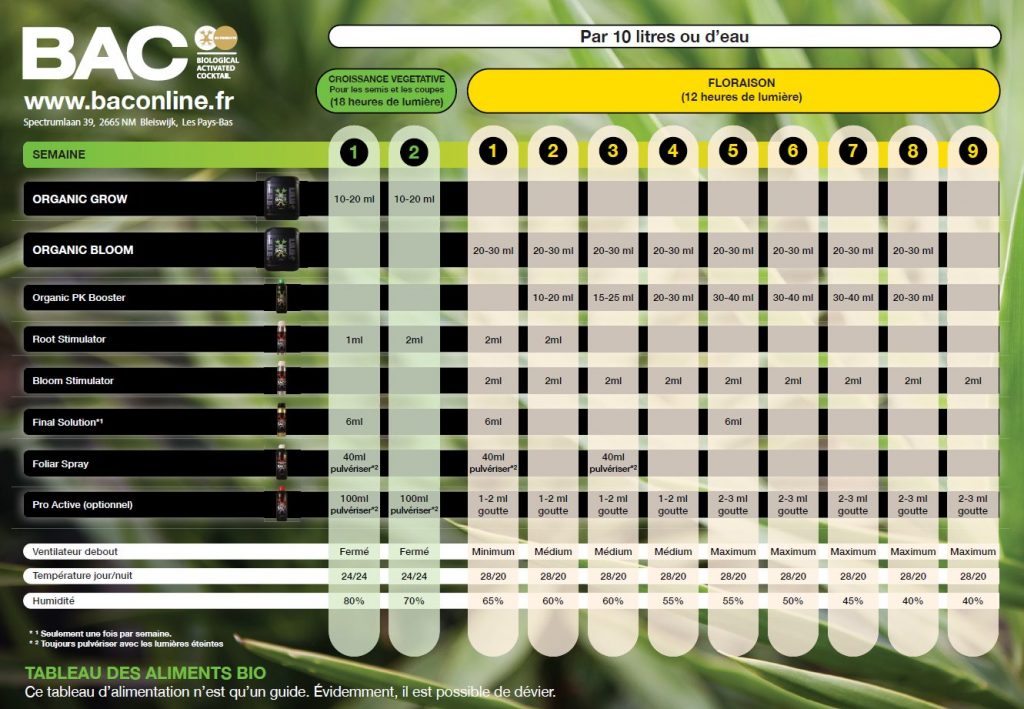Click the Root Stimulator bottle icon

(281, 339)
